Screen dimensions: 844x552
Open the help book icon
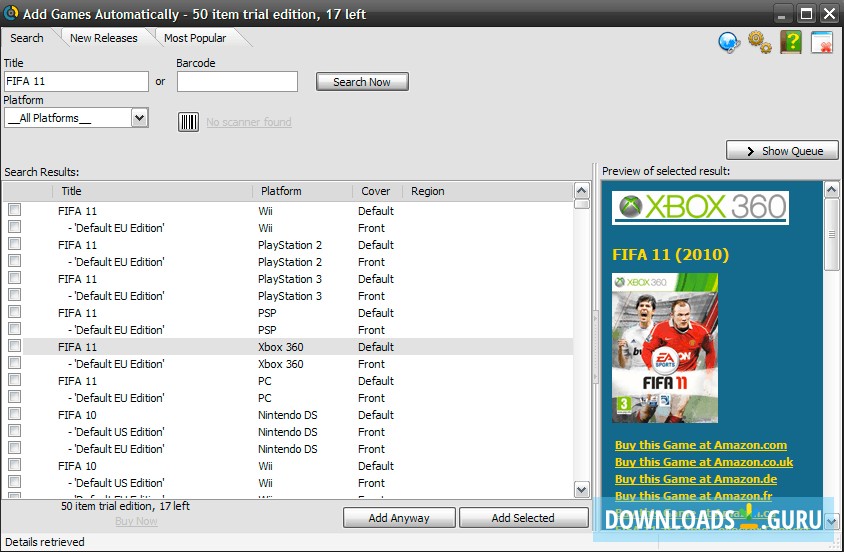coord(791,42)
